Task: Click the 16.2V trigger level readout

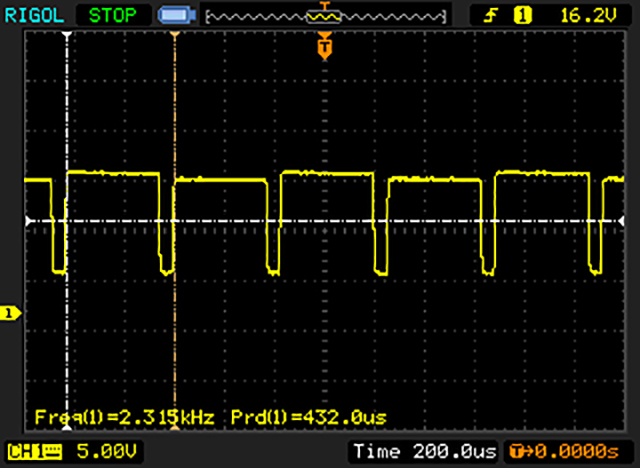Action: (x=589, y=16)
